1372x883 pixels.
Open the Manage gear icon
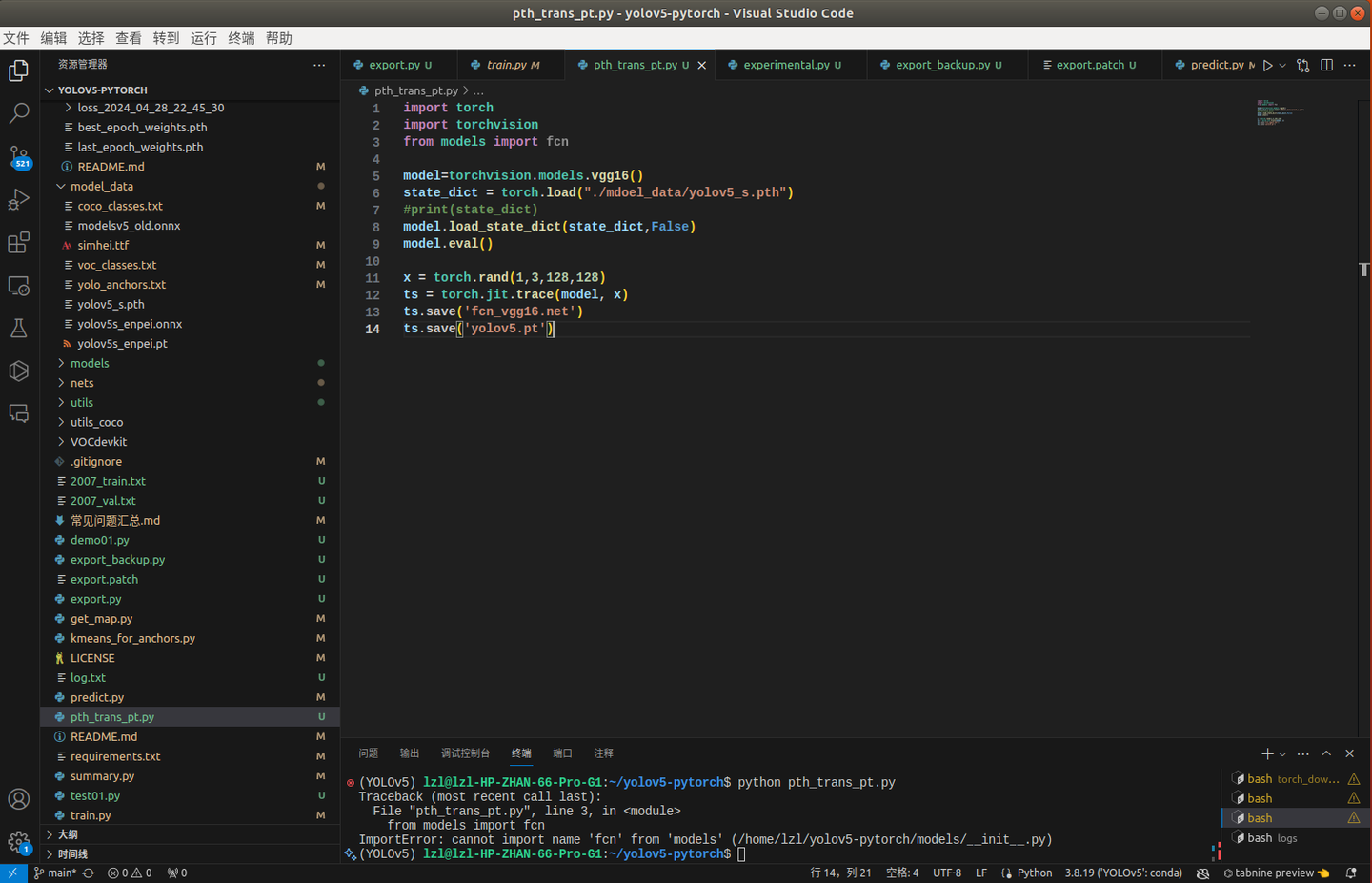18,841
